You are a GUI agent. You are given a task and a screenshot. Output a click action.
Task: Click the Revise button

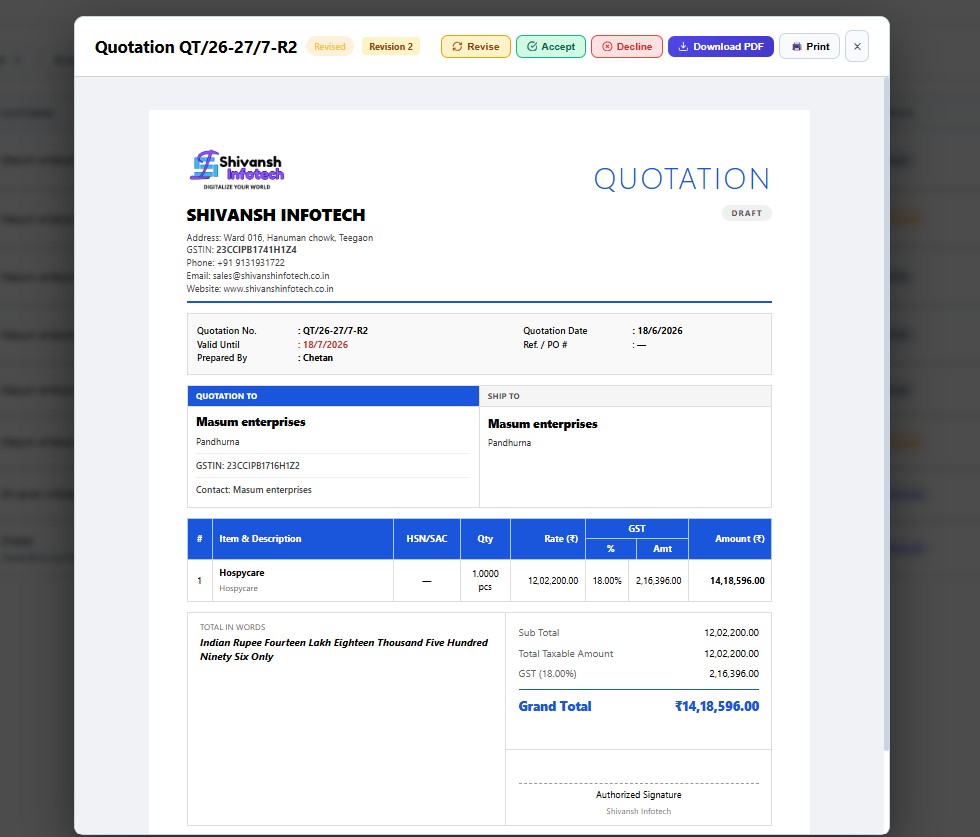tap(476, 46)
